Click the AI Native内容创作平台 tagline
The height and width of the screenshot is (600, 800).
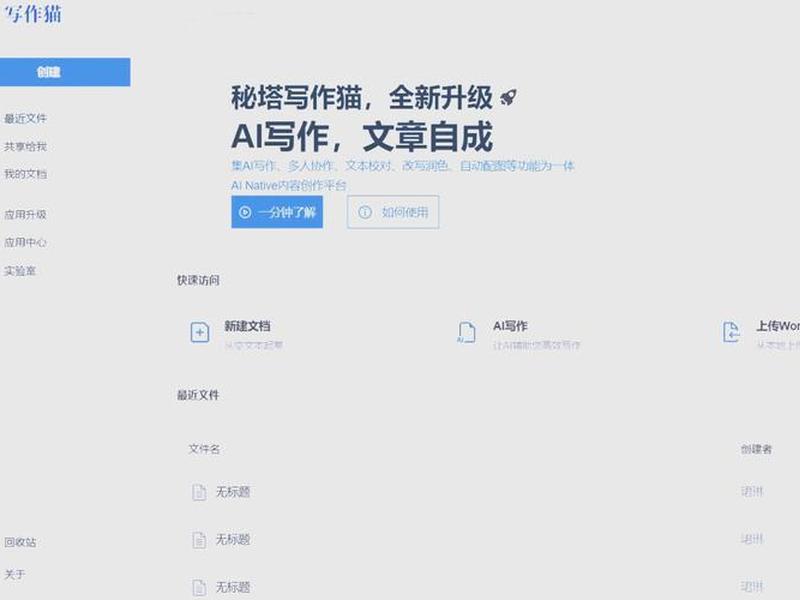click(289, 185)
